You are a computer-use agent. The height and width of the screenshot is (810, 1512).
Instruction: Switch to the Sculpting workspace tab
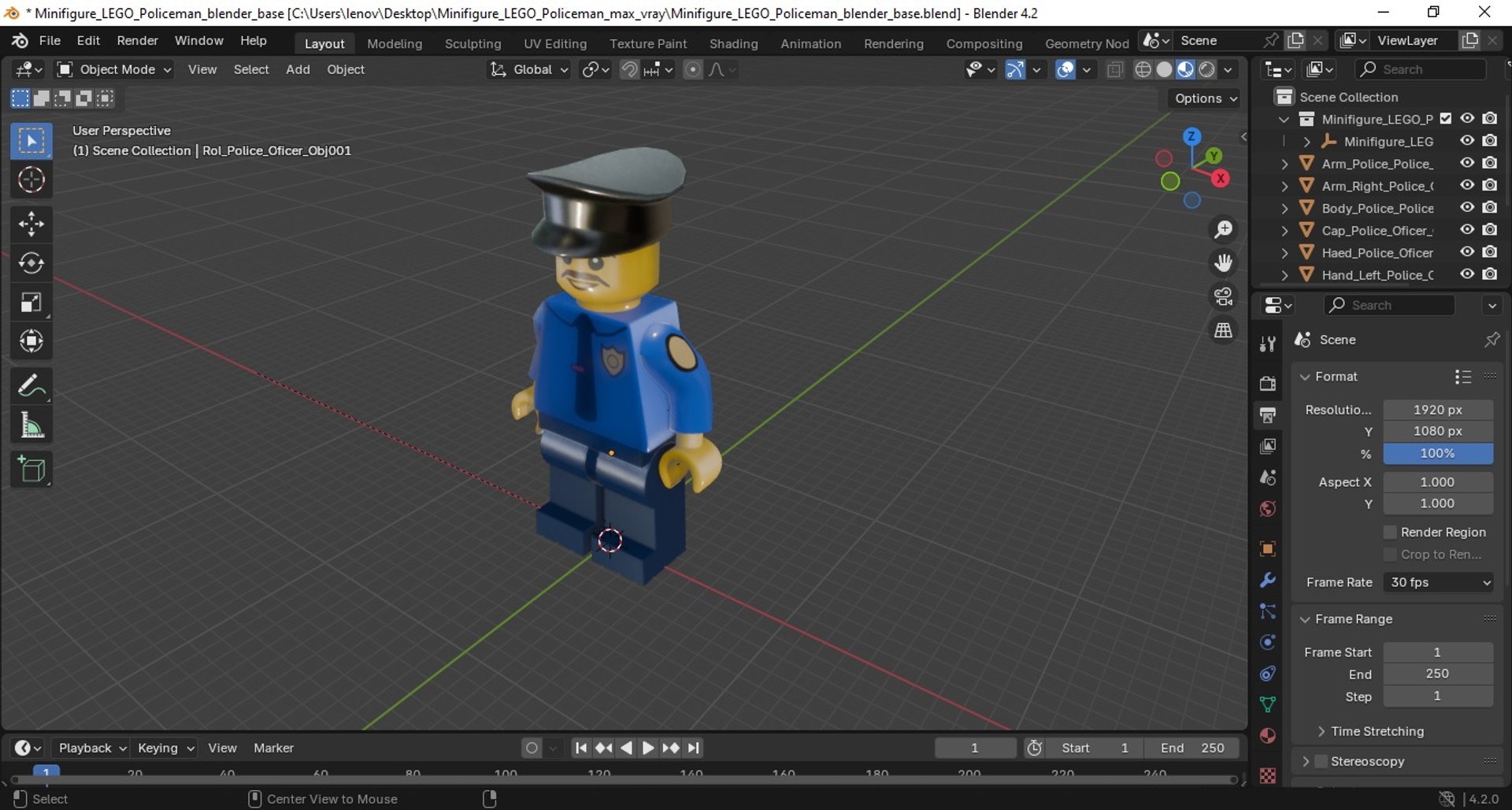click(x=472, y=43)
